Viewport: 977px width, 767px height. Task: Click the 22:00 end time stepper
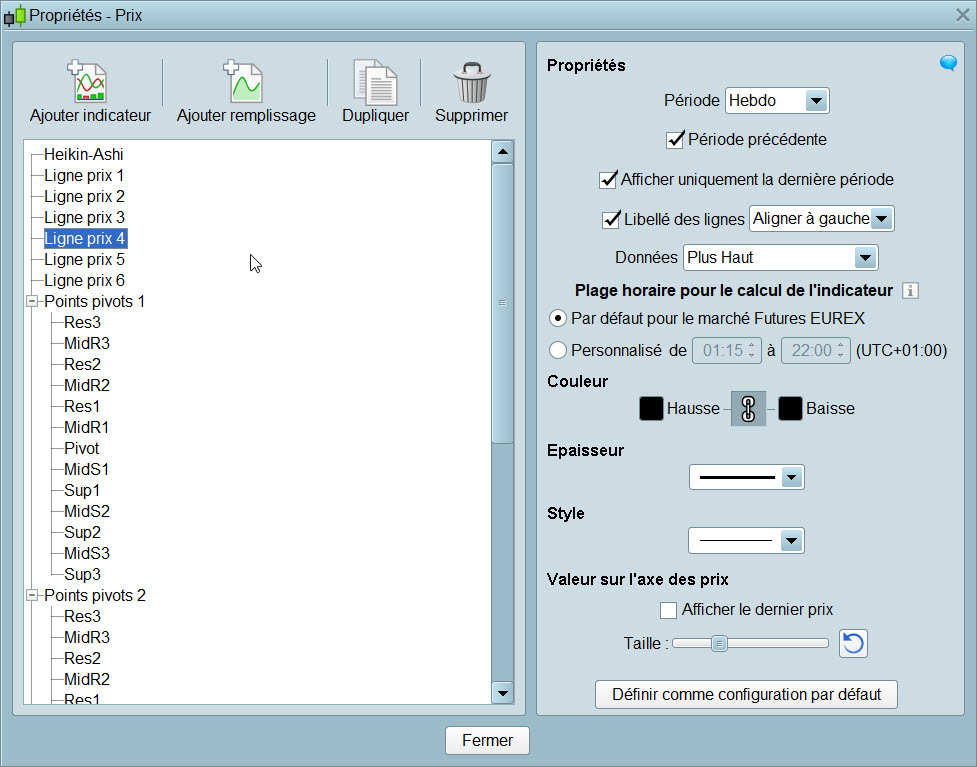coord(841,350)
